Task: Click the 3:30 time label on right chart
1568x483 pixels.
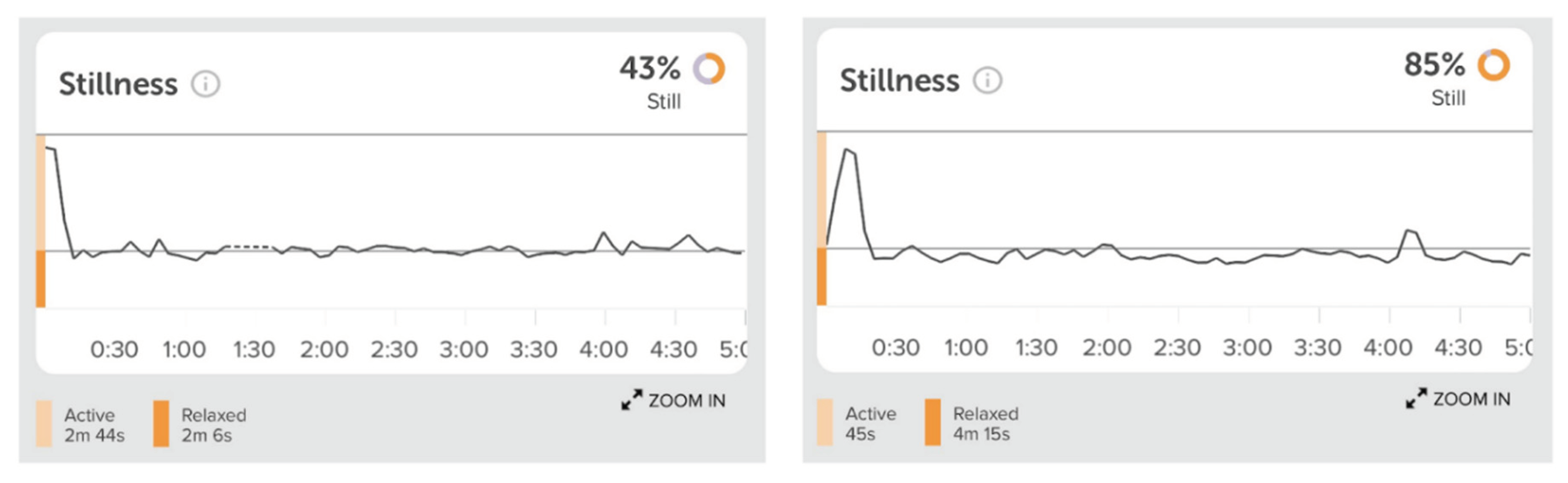Action: click(x=1317, y=348)
